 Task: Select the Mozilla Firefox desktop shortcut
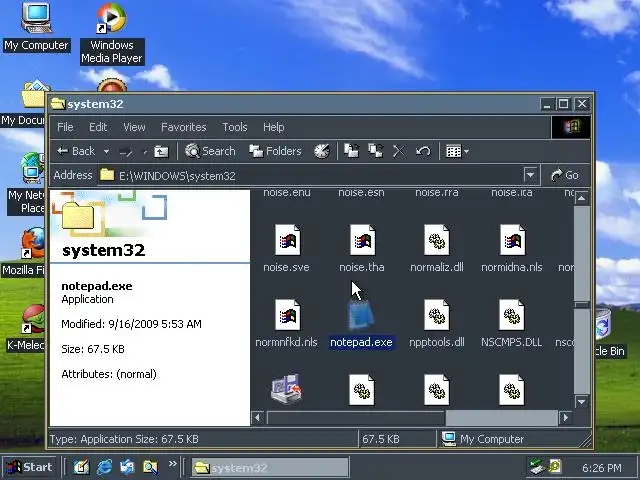pyautogui.click(x=24, y=252)
